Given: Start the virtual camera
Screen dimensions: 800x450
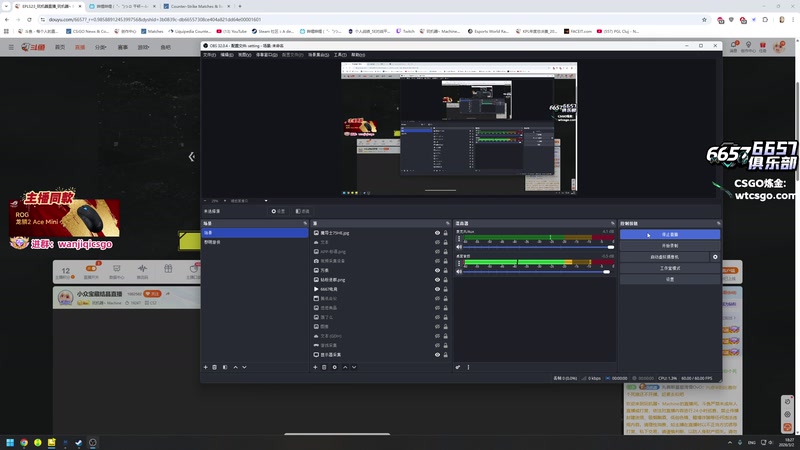Looking at the screenshot, I should (664, 257).
